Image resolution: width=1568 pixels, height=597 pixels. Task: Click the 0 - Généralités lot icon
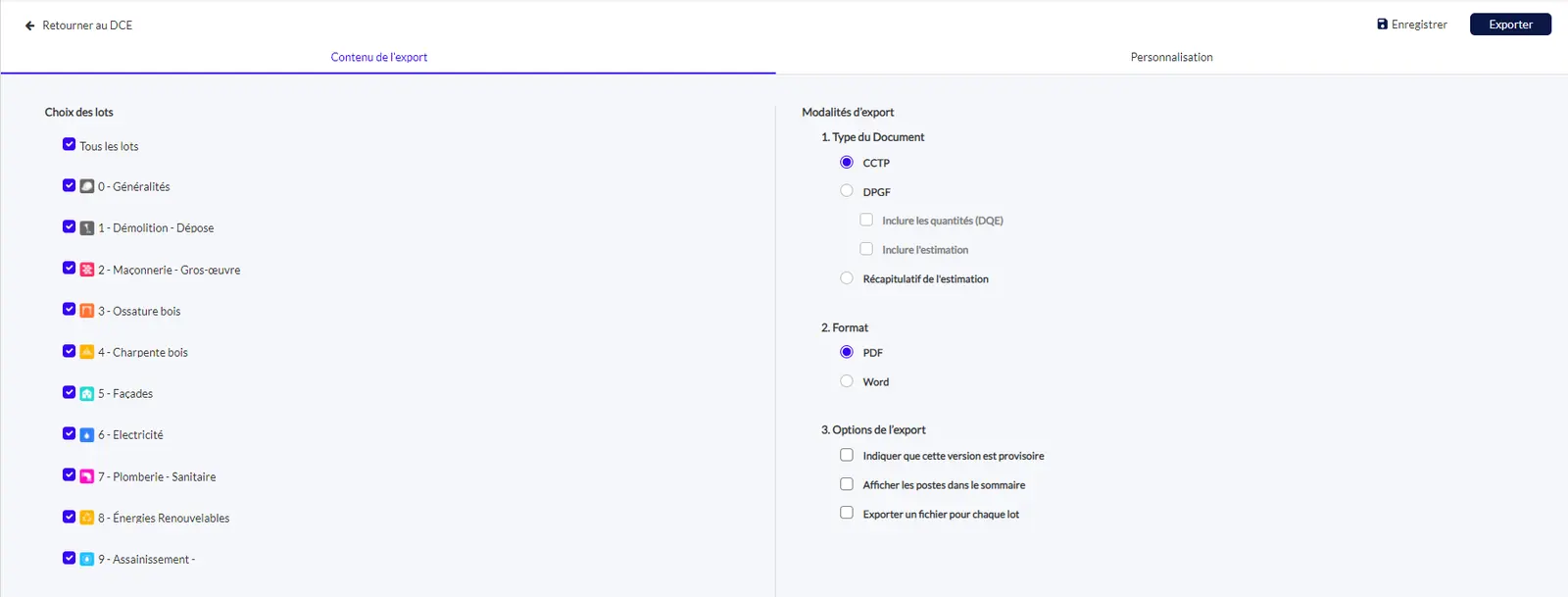click(x=87, y=186)
